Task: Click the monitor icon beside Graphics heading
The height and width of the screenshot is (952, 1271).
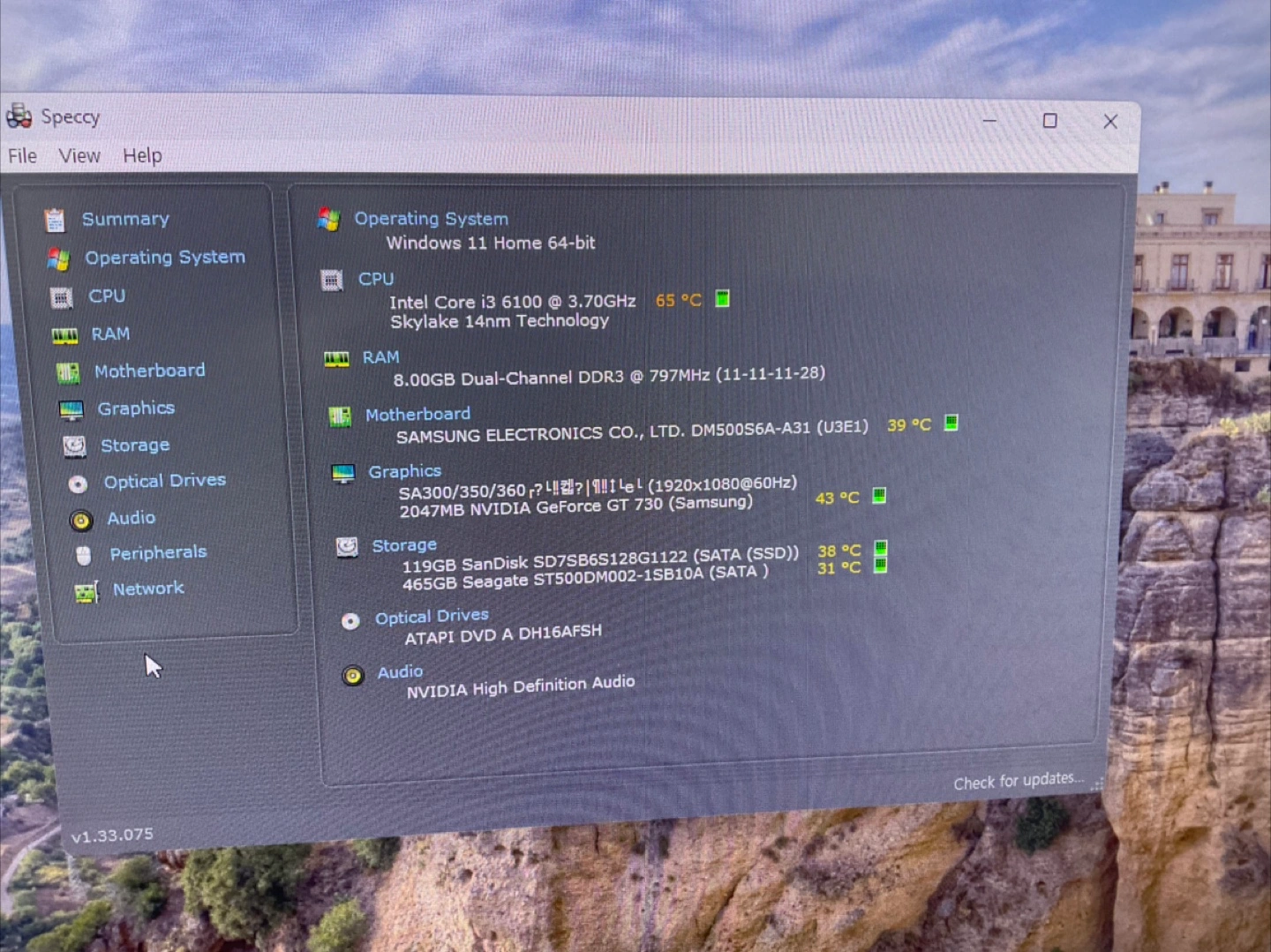Action: tap(342, 474)
